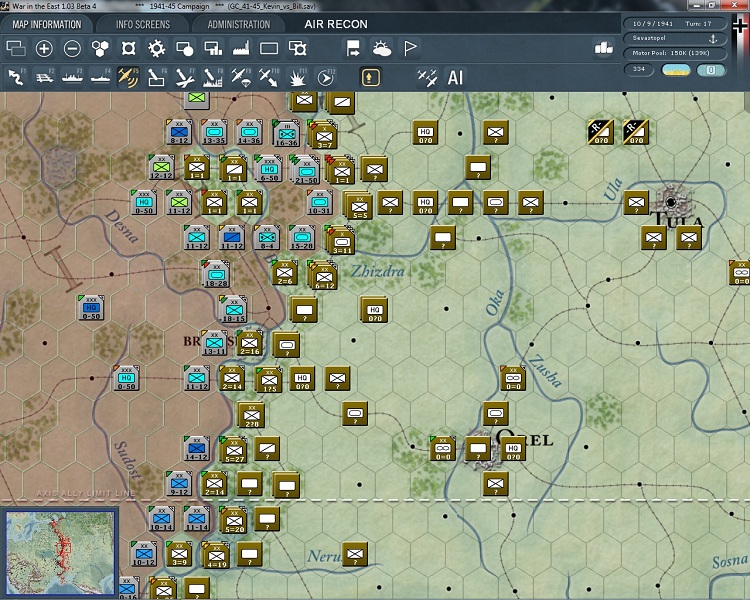Open the bar chart statistics icon
750x600 pixels.
(x=604, y=48)
